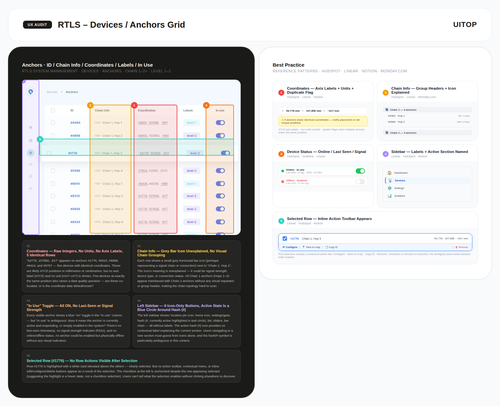Image resolution: width=500 pixels, height=406 pixels.
Task: Click the UX AUDIT badge in the header
Action: [37, 25]
